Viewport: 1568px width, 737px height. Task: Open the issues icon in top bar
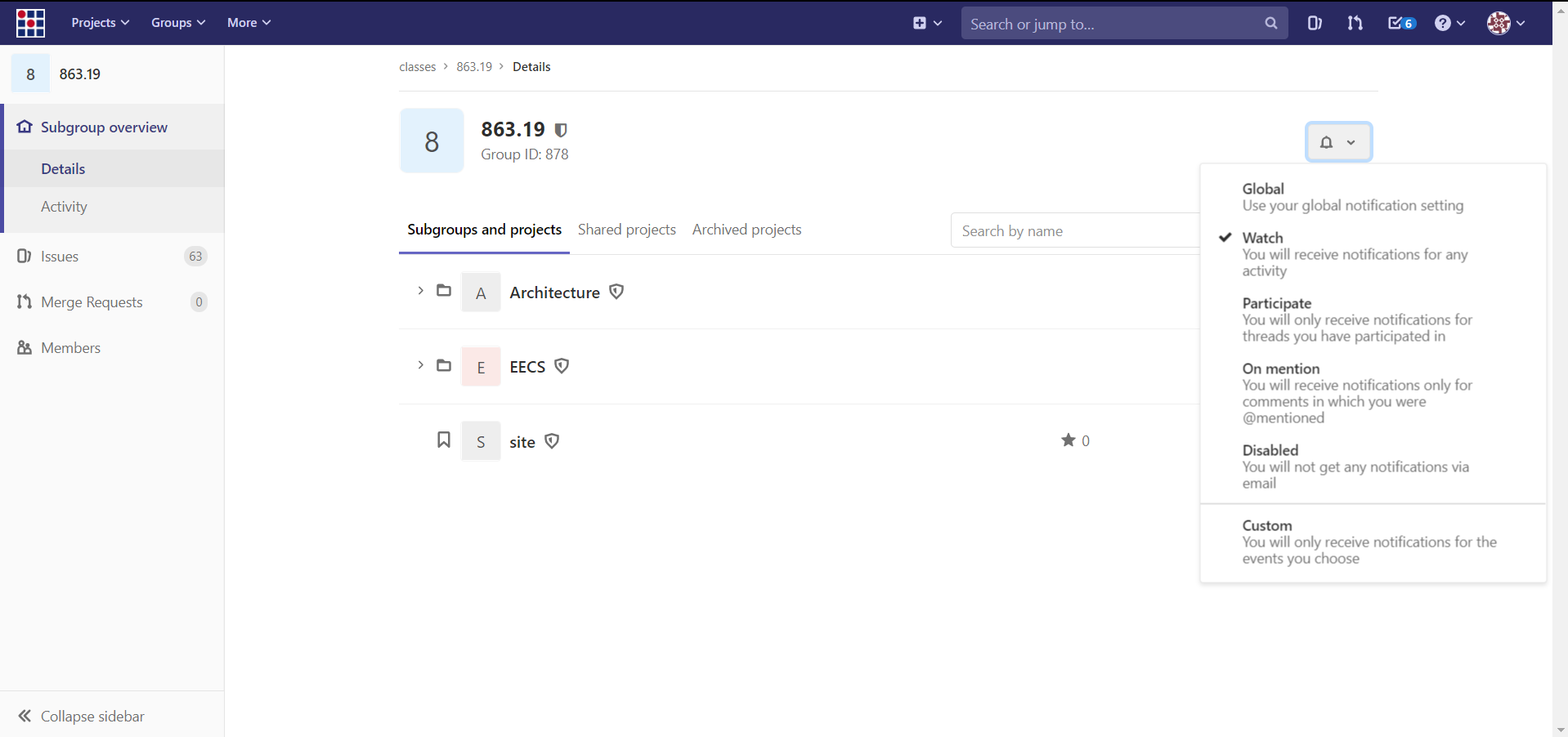coord(1314,23)
